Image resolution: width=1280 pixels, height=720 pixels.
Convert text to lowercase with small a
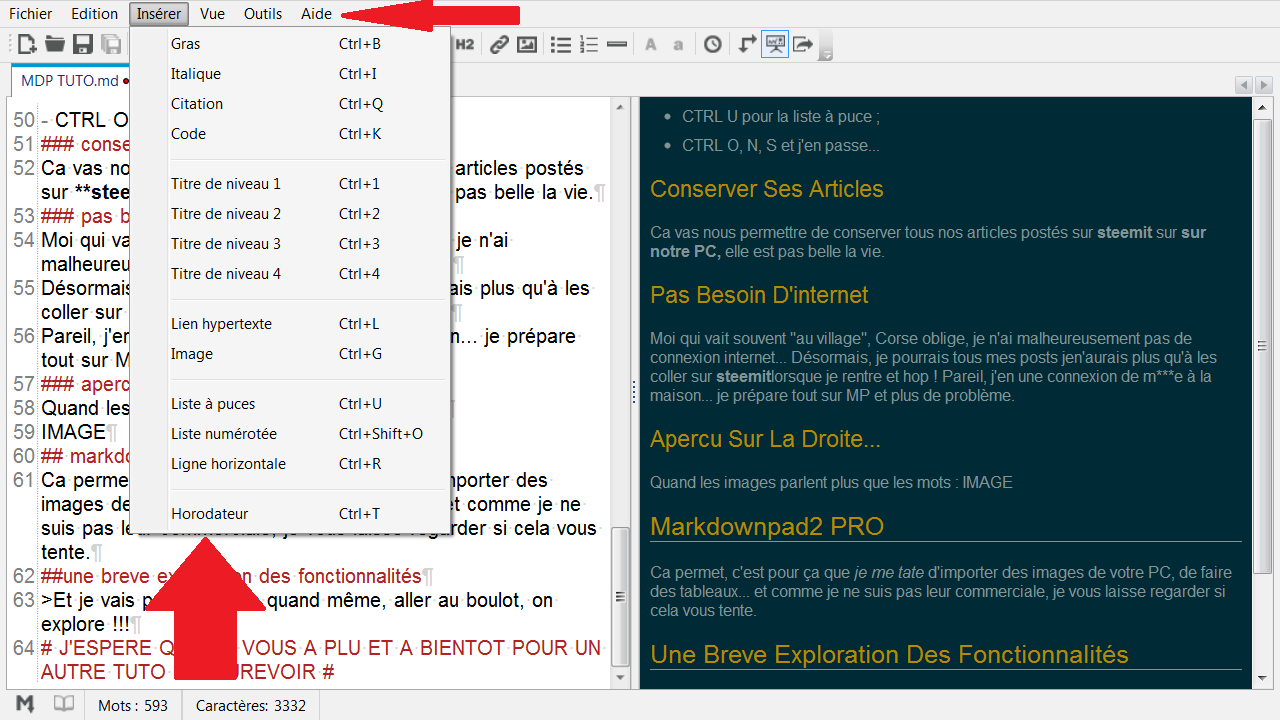click(x=678, y=44)
